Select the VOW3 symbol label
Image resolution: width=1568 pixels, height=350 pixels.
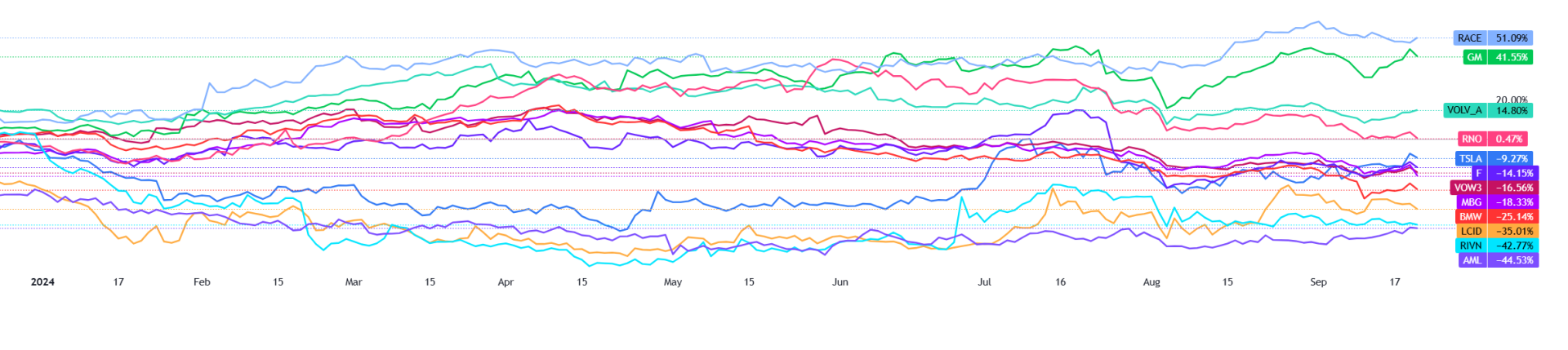[x=1468, y=188]
